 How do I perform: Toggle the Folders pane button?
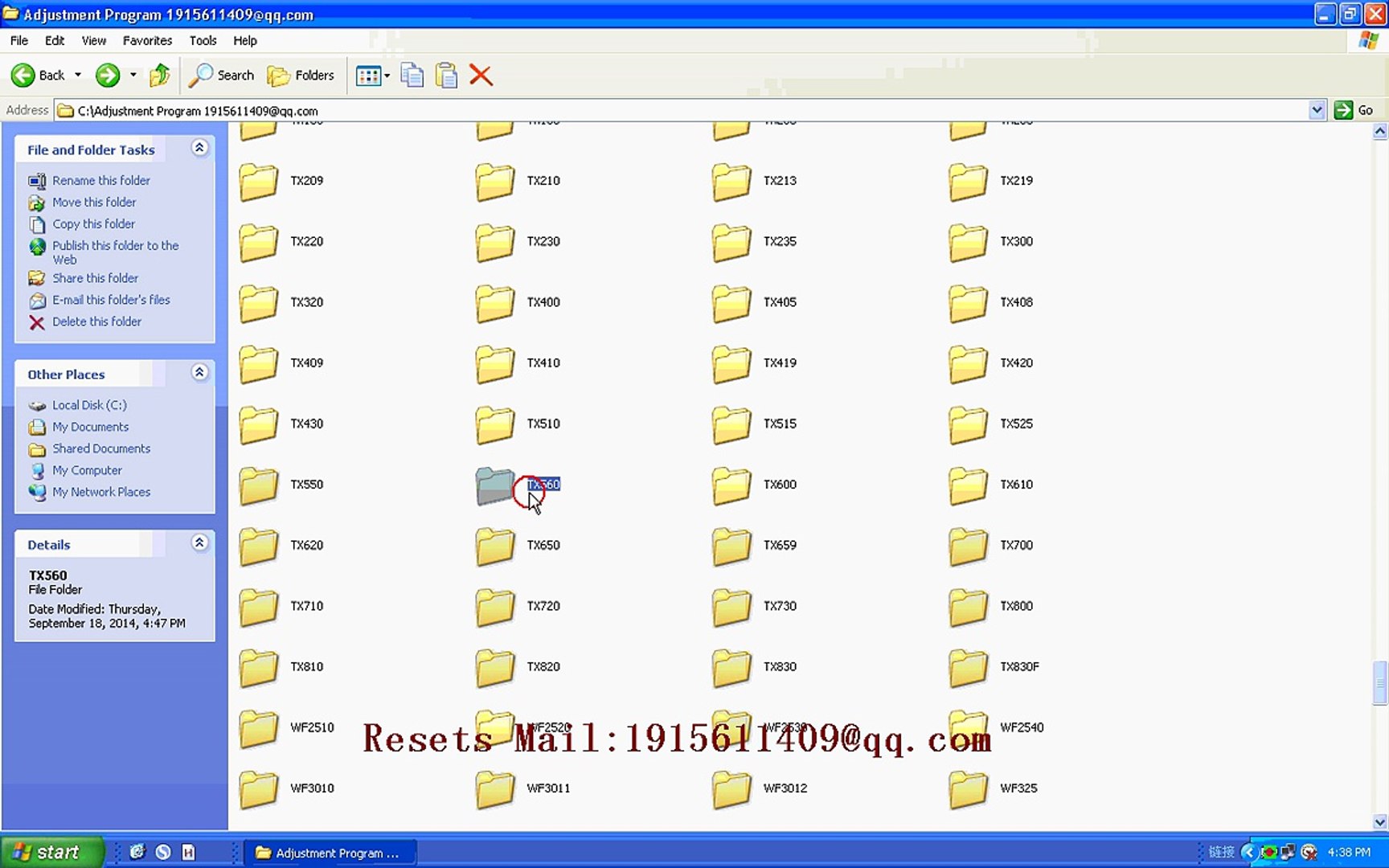pos(301,76)
